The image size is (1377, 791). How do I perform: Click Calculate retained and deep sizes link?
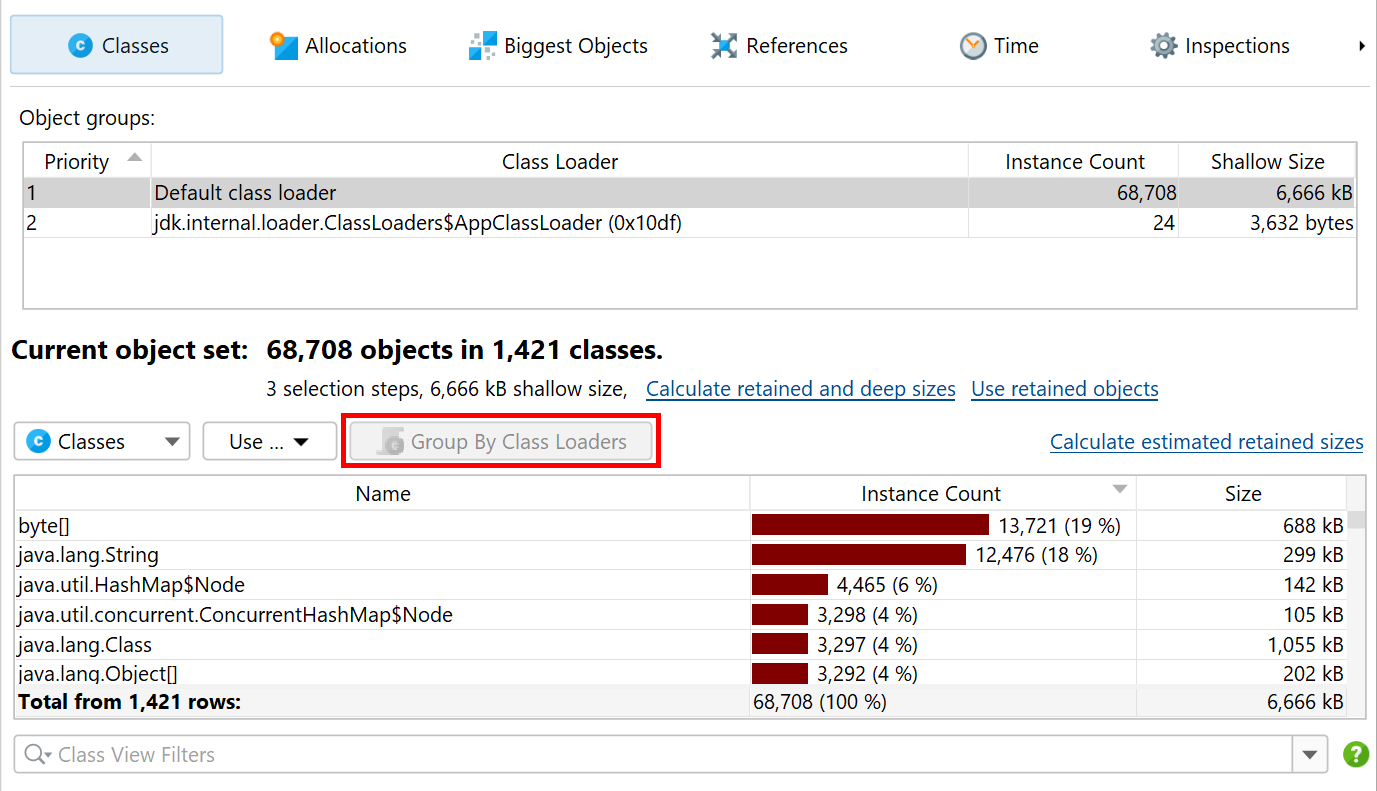pyautogui.click(x=801, y=389)
